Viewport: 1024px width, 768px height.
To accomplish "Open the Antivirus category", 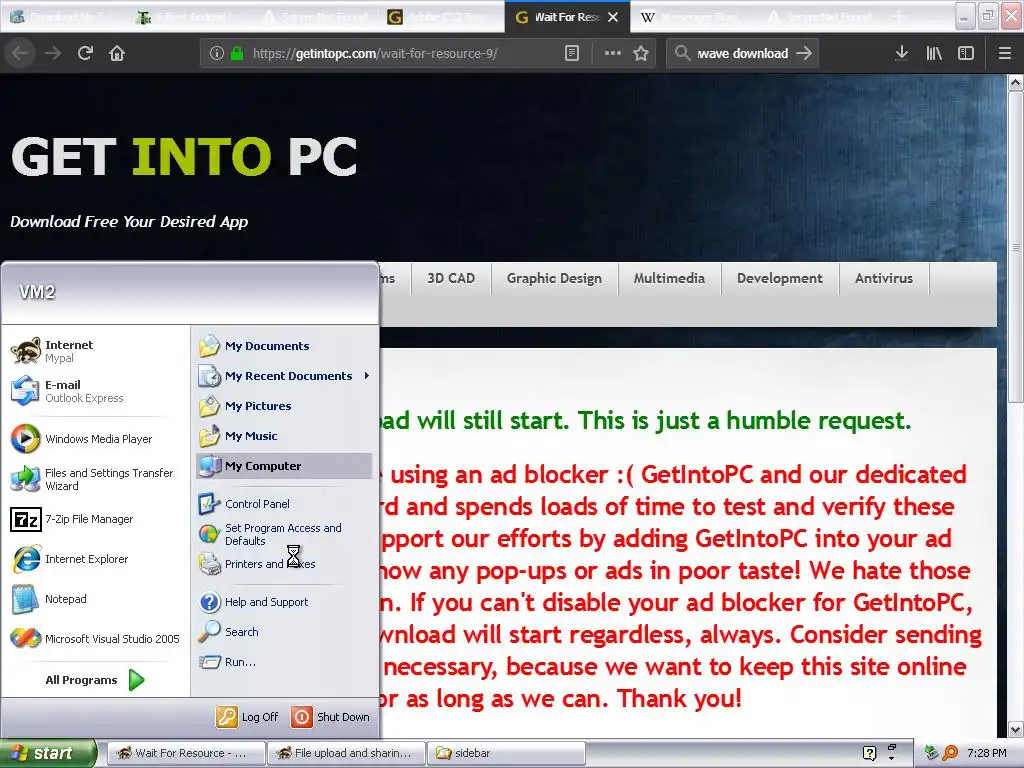I will [884, 278].
